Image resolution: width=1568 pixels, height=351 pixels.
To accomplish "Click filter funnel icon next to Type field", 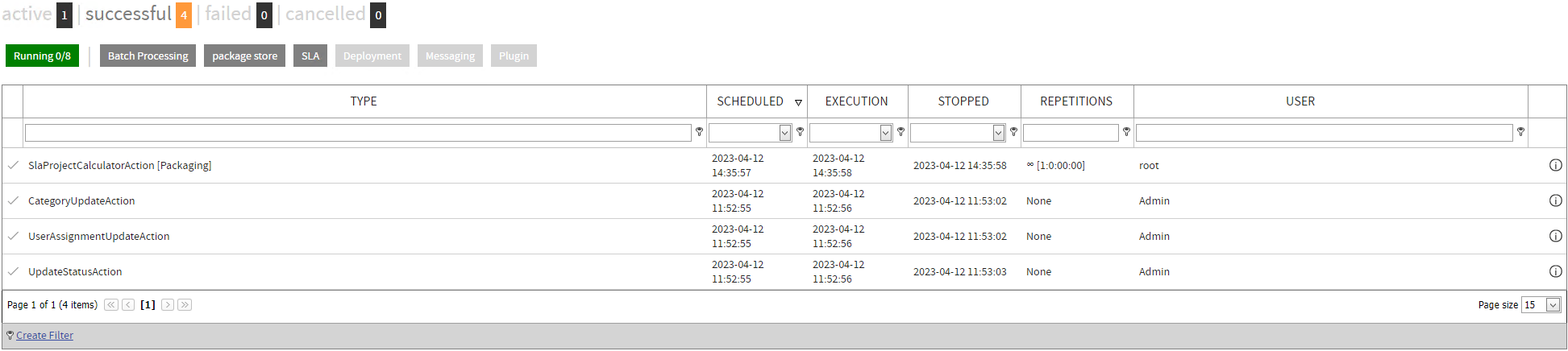I will click(x=699, y=132).
